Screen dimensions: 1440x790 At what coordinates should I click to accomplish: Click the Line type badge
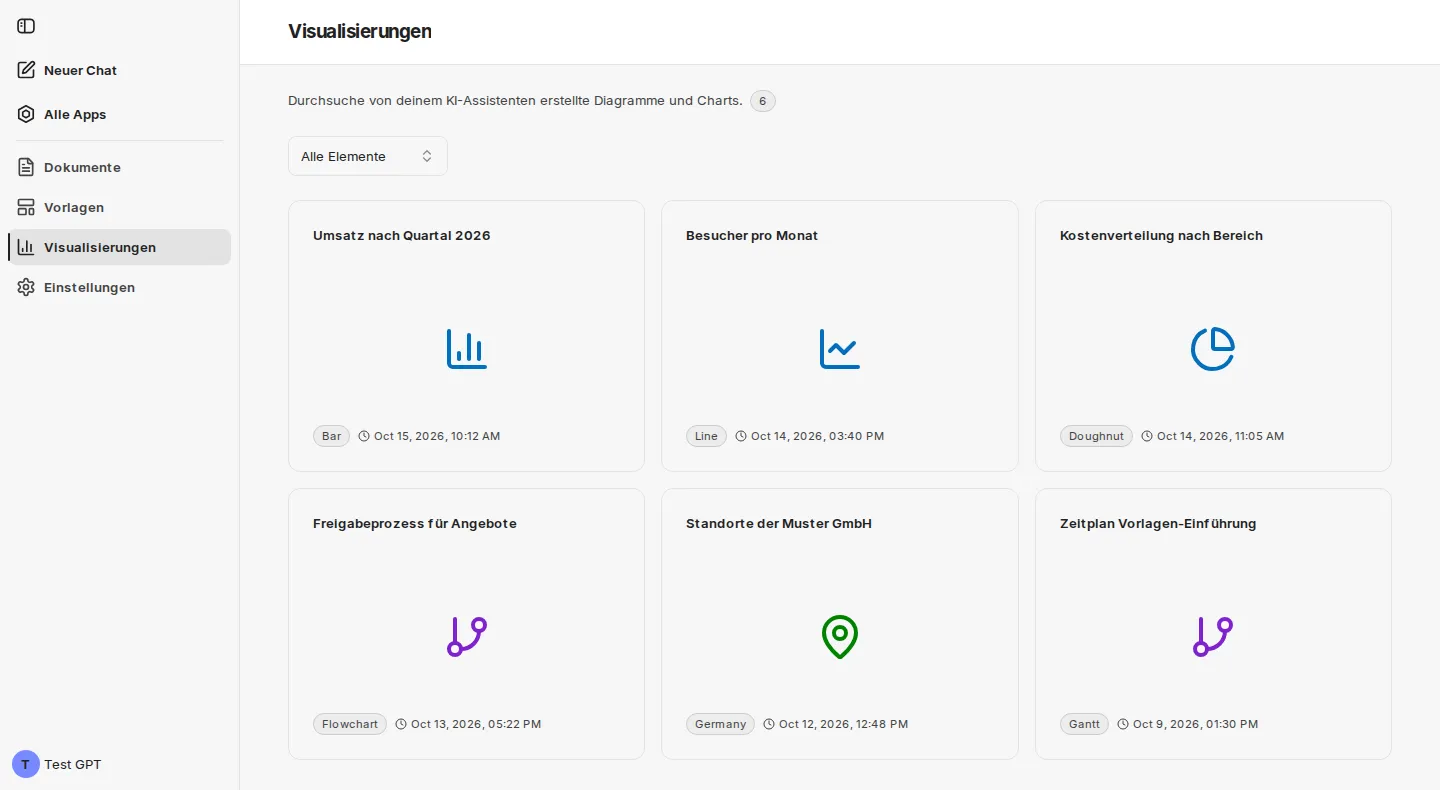pyautogui.click(x=707, y=436)
